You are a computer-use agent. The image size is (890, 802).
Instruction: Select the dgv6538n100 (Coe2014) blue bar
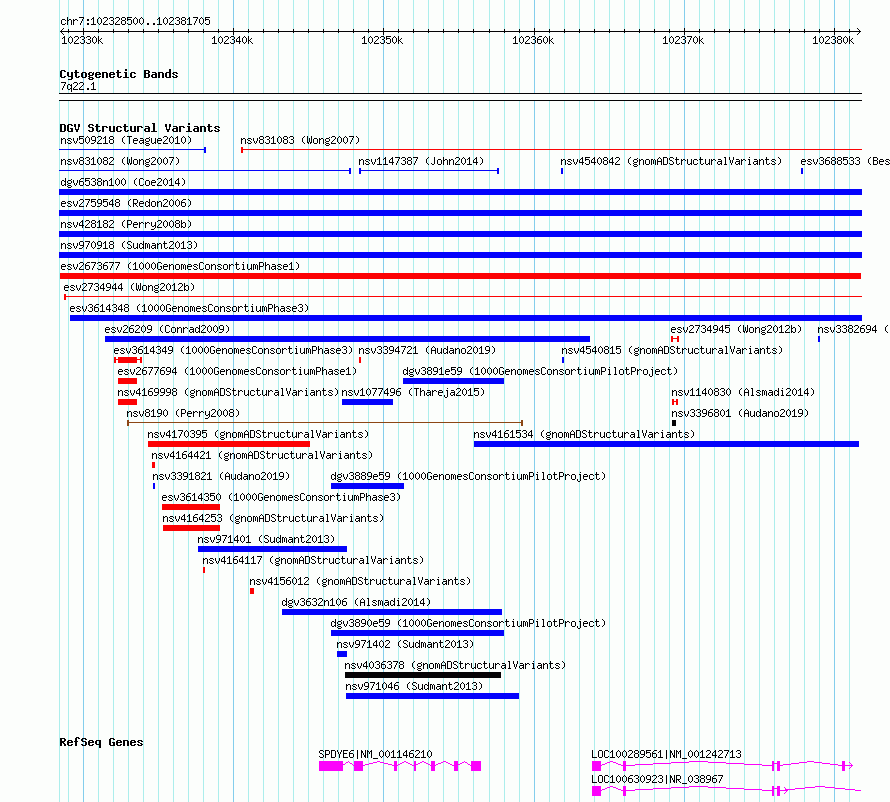pos(460,192)
